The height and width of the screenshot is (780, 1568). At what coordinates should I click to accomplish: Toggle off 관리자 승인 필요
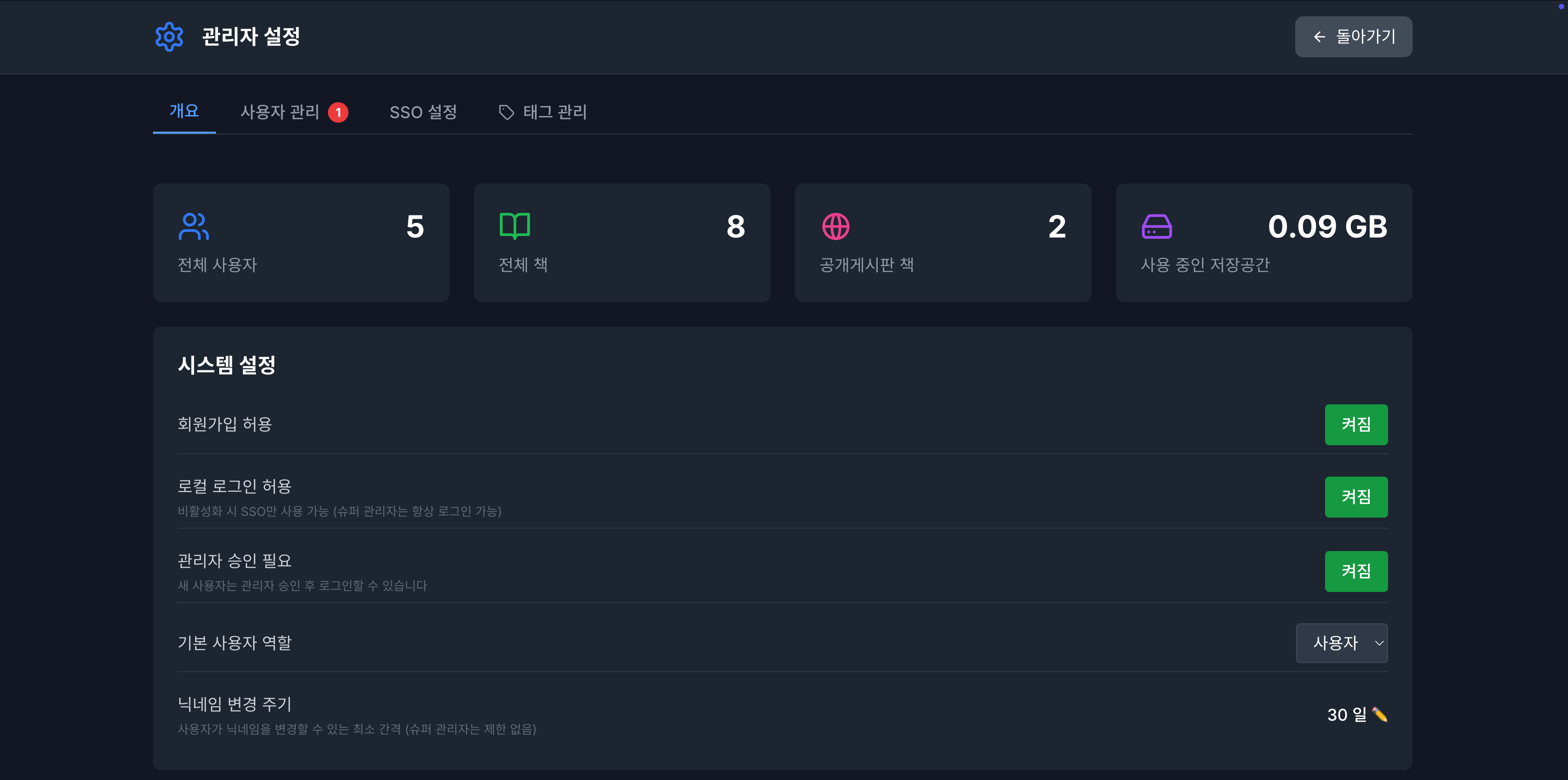(1356, 571)
